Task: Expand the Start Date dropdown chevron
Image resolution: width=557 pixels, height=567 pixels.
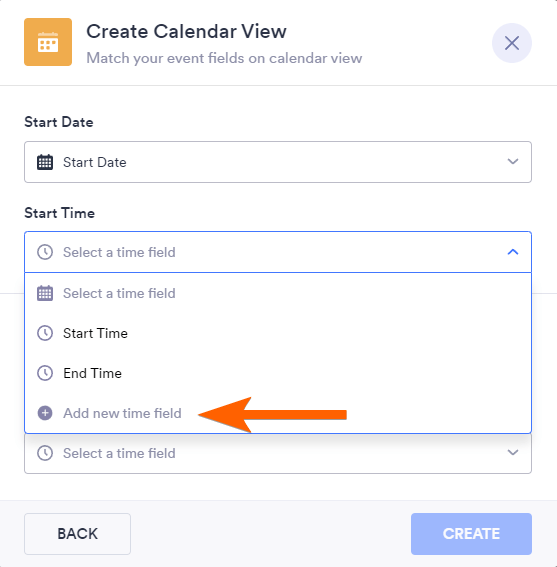Action: click(x=513, y=161)
